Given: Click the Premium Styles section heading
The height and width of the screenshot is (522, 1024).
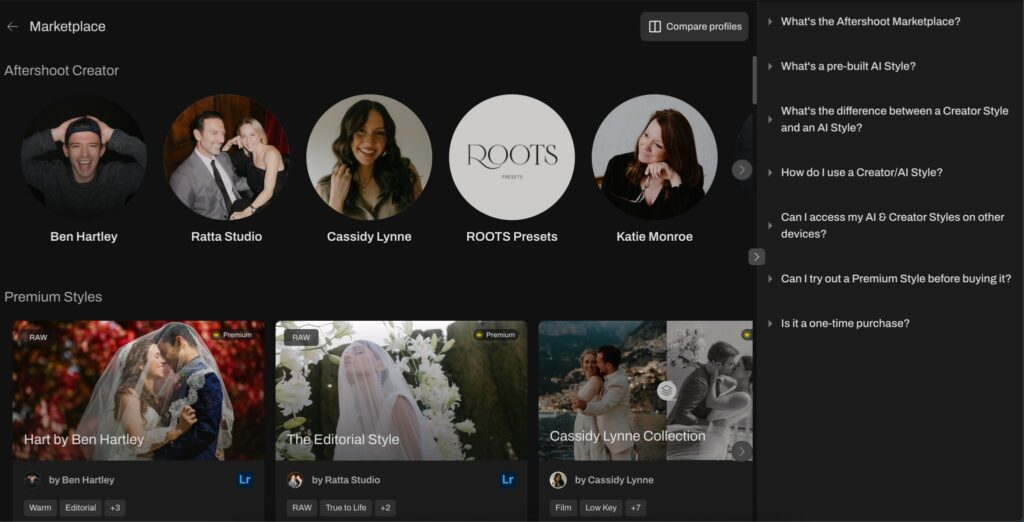Looking at the screenshot, I should coord(53,297).
